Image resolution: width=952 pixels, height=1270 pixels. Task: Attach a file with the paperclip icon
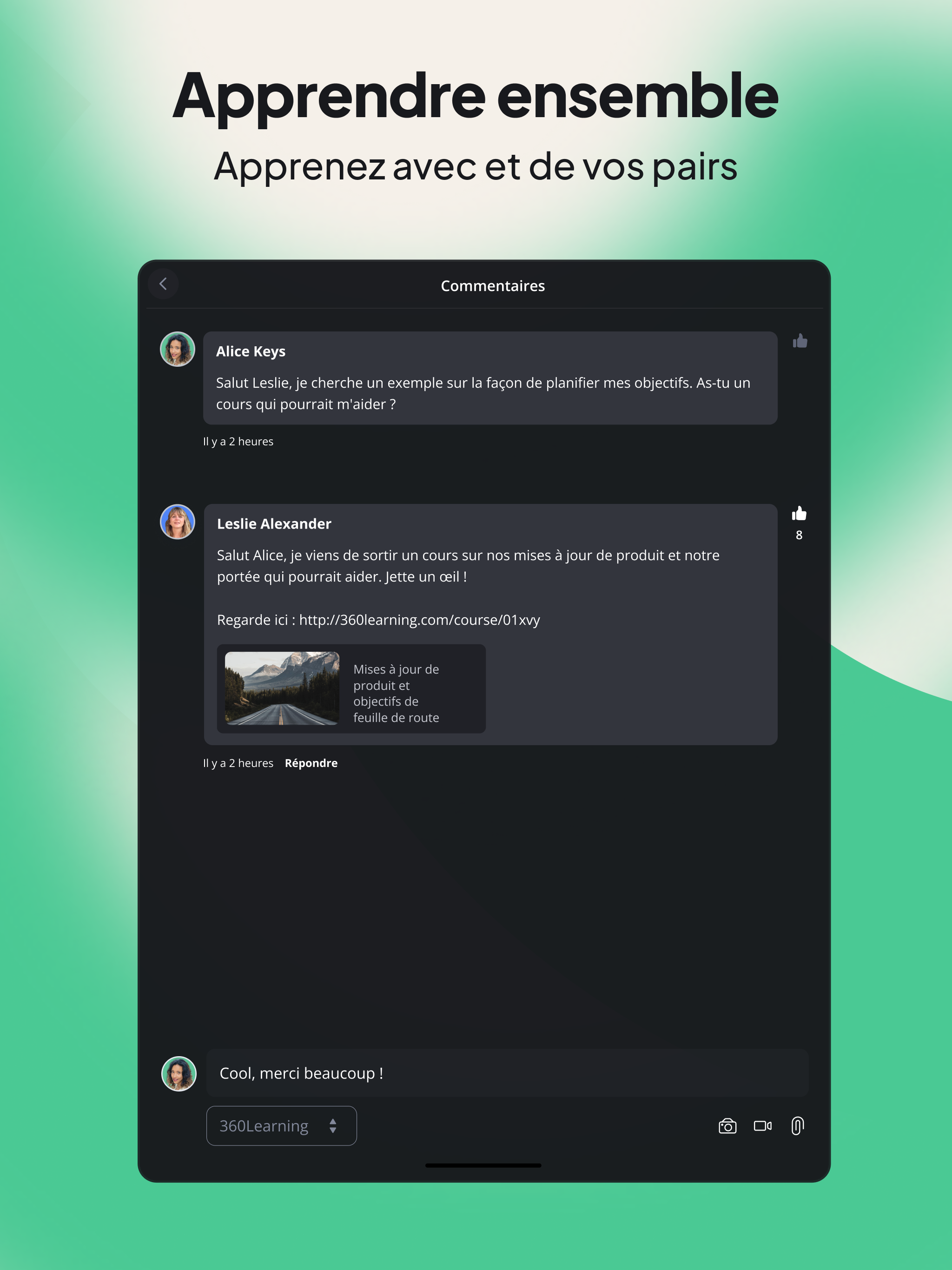(x=798, y=1126)
